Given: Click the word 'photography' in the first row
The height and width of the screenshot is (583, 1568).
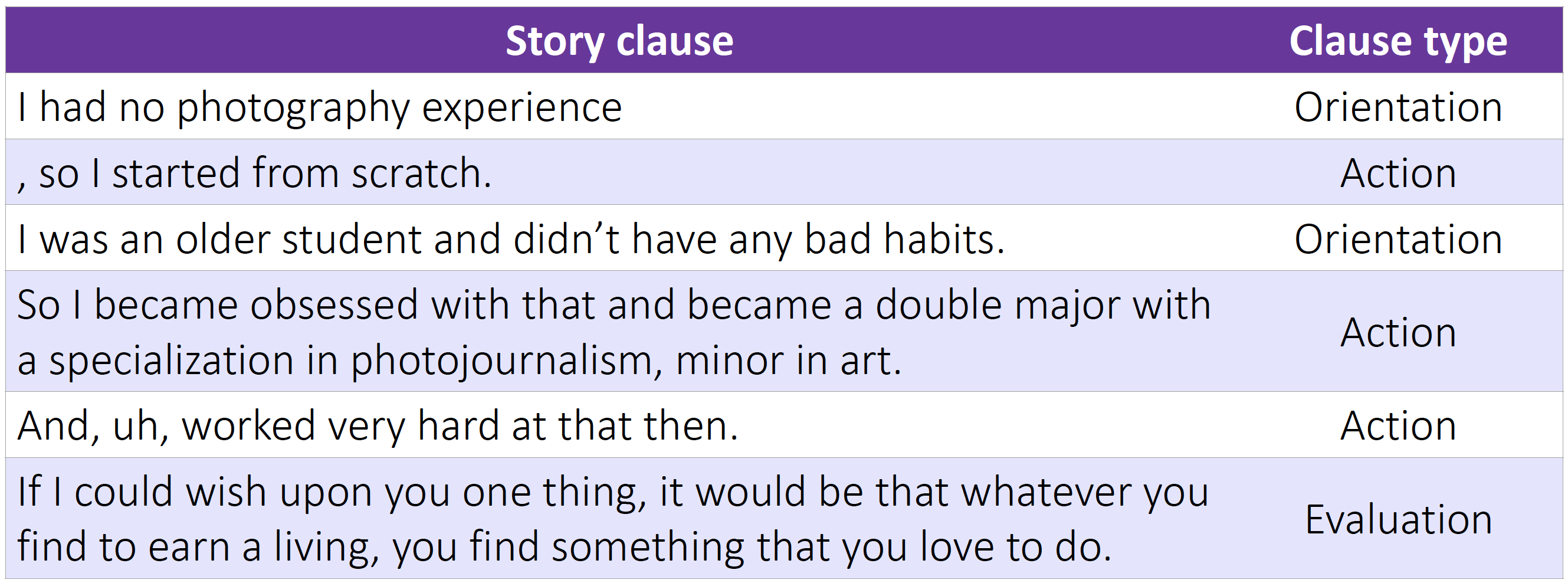Looking at the screenshot, I should click(x=293, y=109).
